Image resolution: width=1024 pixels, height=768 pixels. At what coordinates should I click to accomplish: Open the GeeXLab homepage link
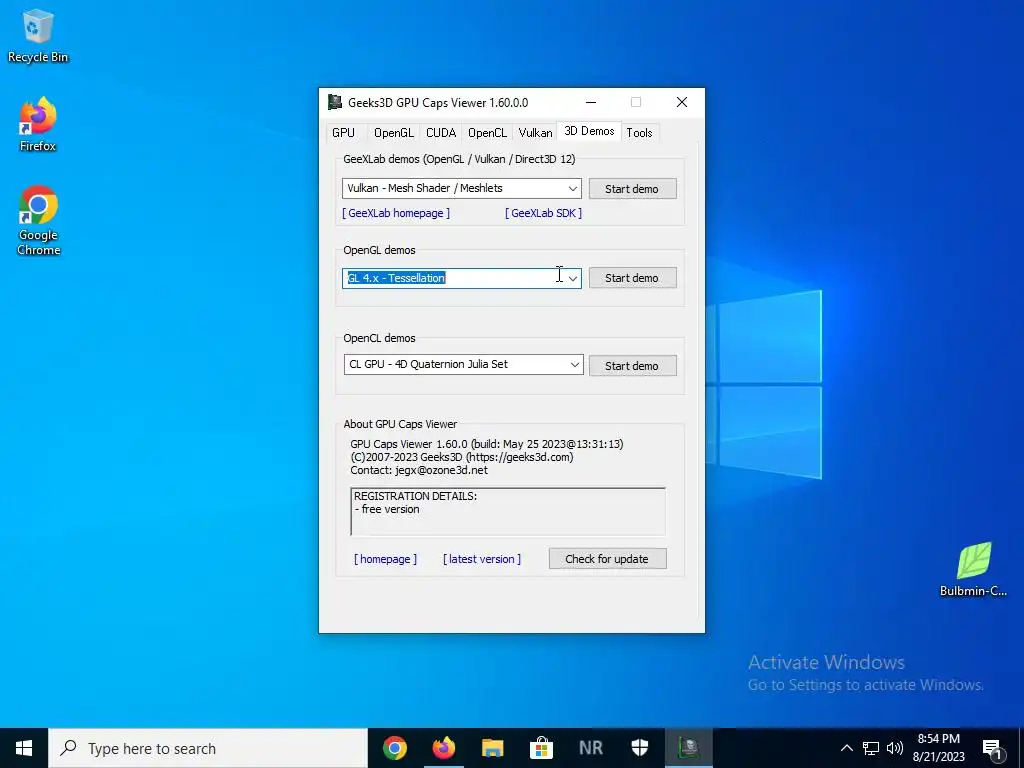(396, 213)
